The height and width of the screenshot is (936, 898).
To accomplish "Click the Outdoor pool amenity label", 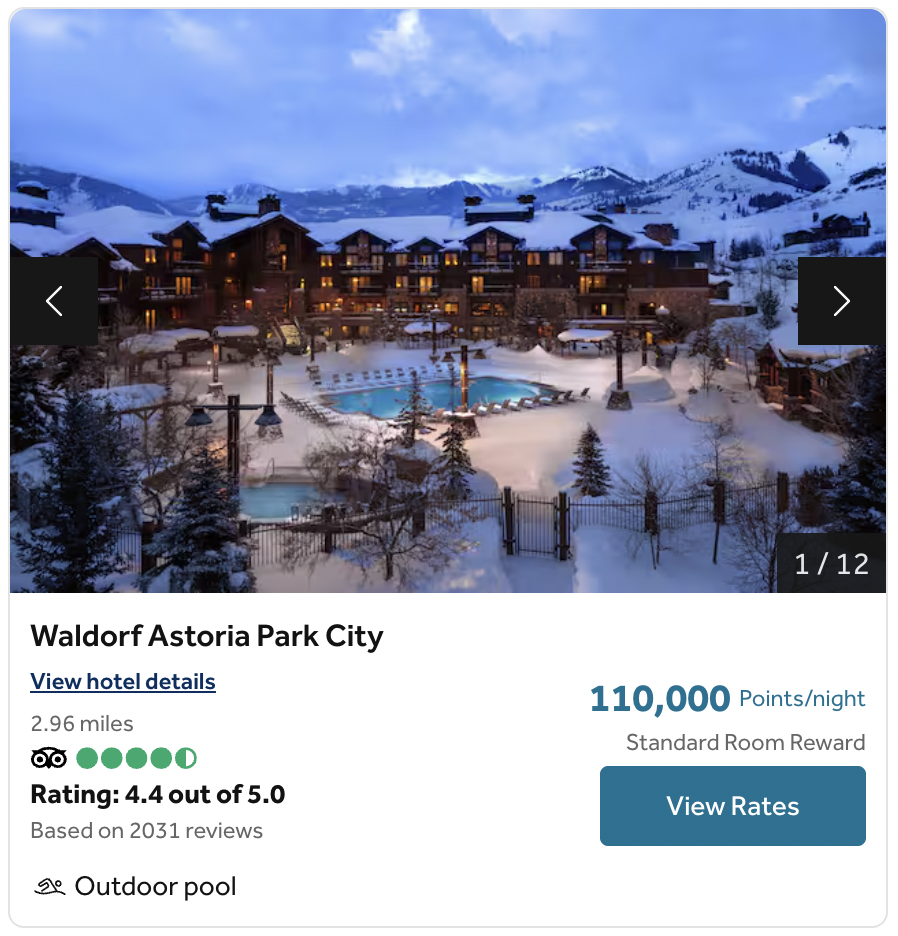I will [x=155, y=886].
